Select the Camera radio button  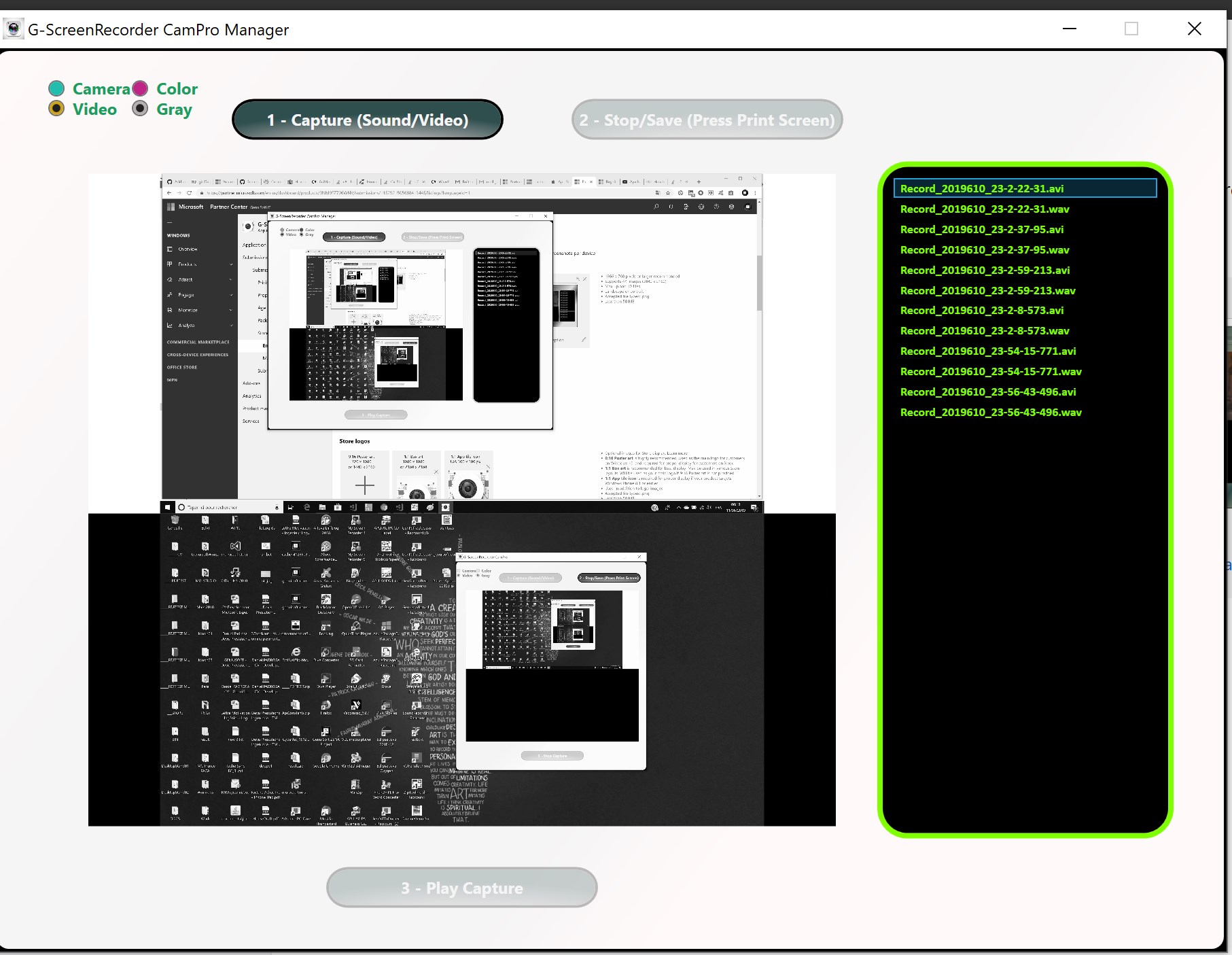56,88
